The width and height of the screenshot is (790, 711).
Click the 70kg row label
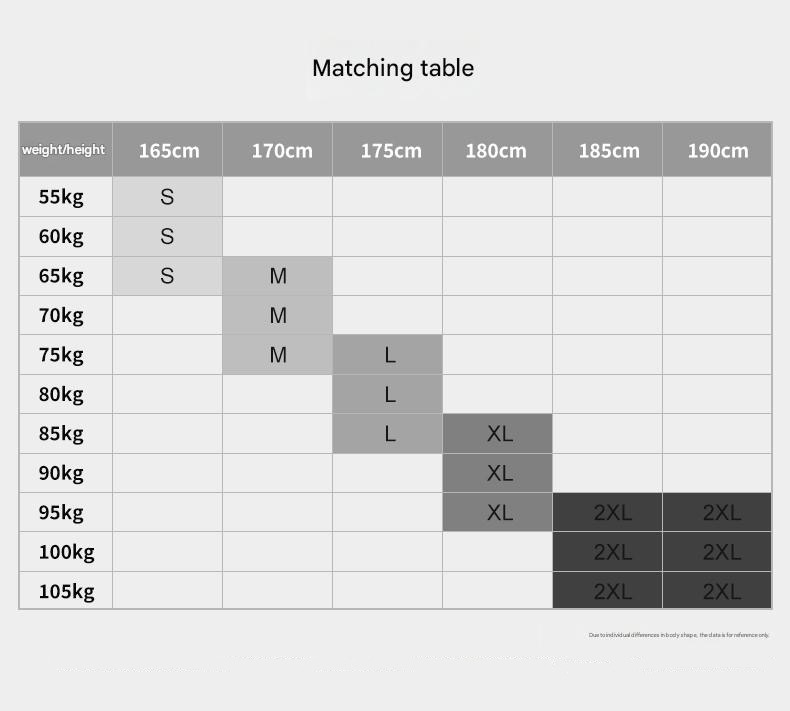pos(61,315)
